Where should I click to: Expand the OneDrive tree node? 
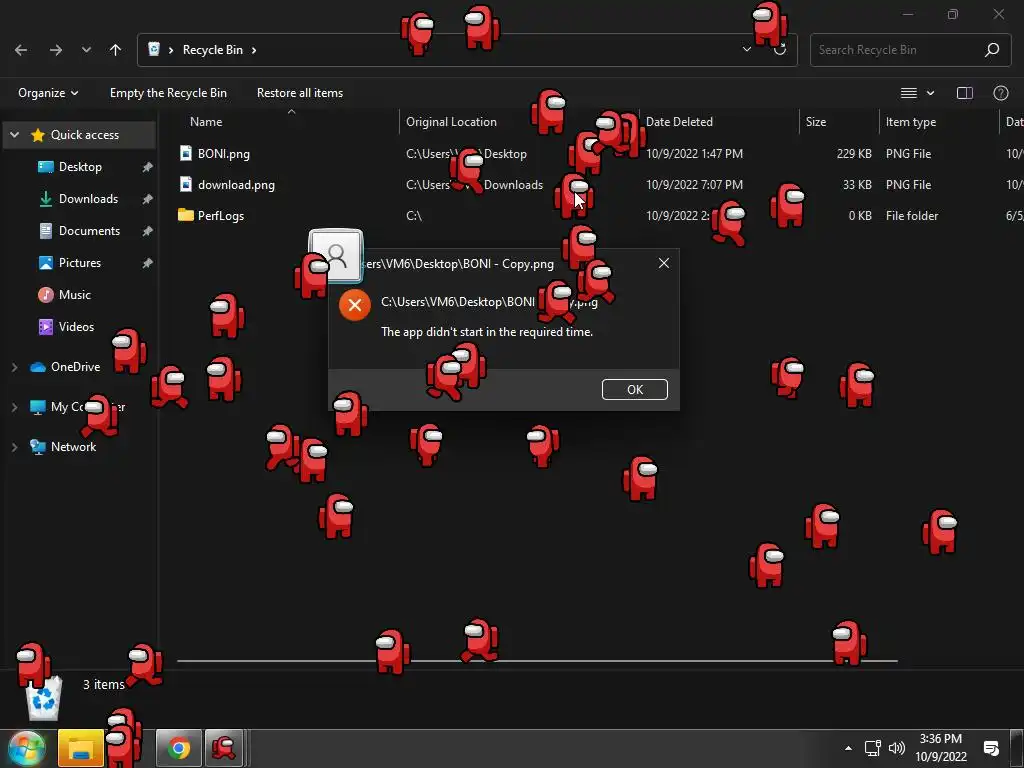[14, 367]
